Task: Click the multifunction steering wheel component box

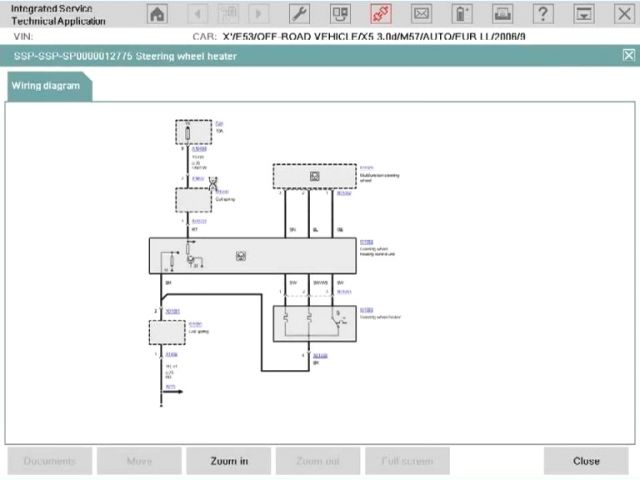Action: (314, 176)
